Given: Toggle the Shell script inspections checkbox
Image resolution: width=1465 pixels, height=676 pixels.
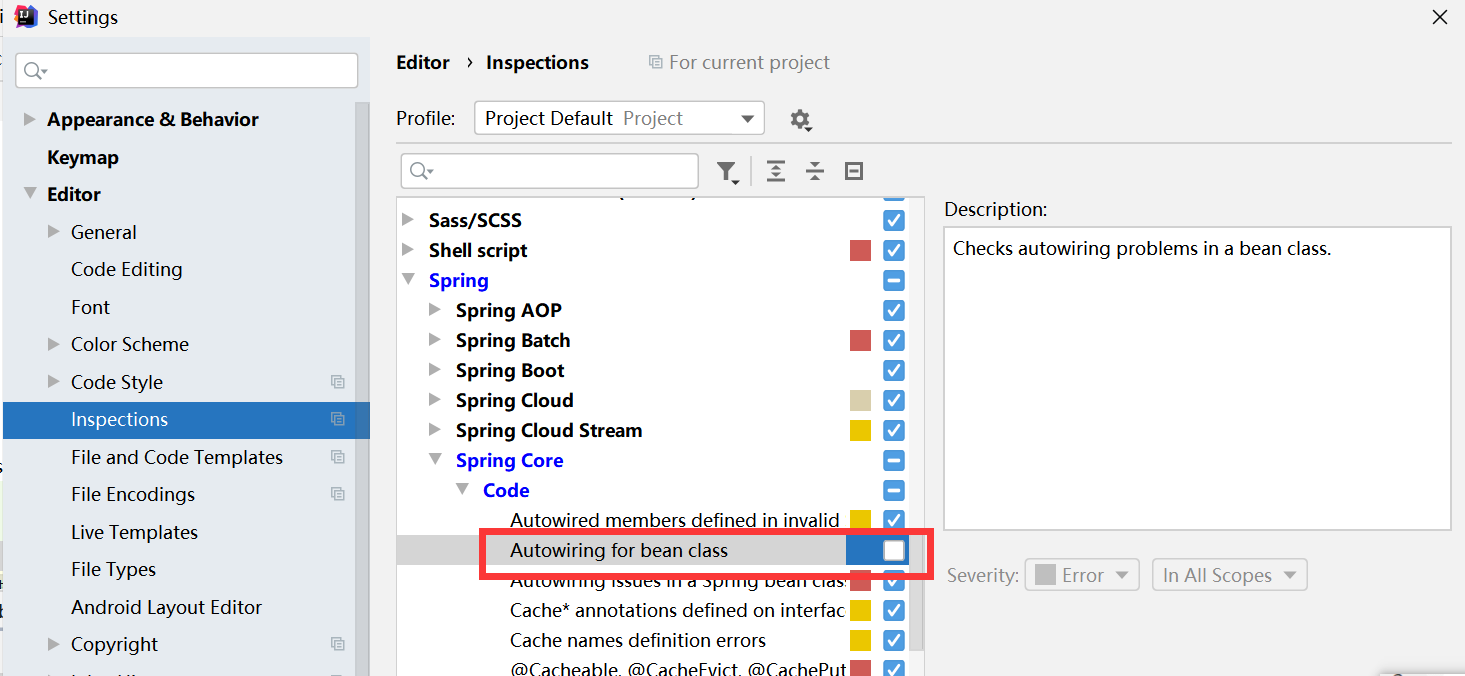Looking at the screenshot, I should pos(894,251).
